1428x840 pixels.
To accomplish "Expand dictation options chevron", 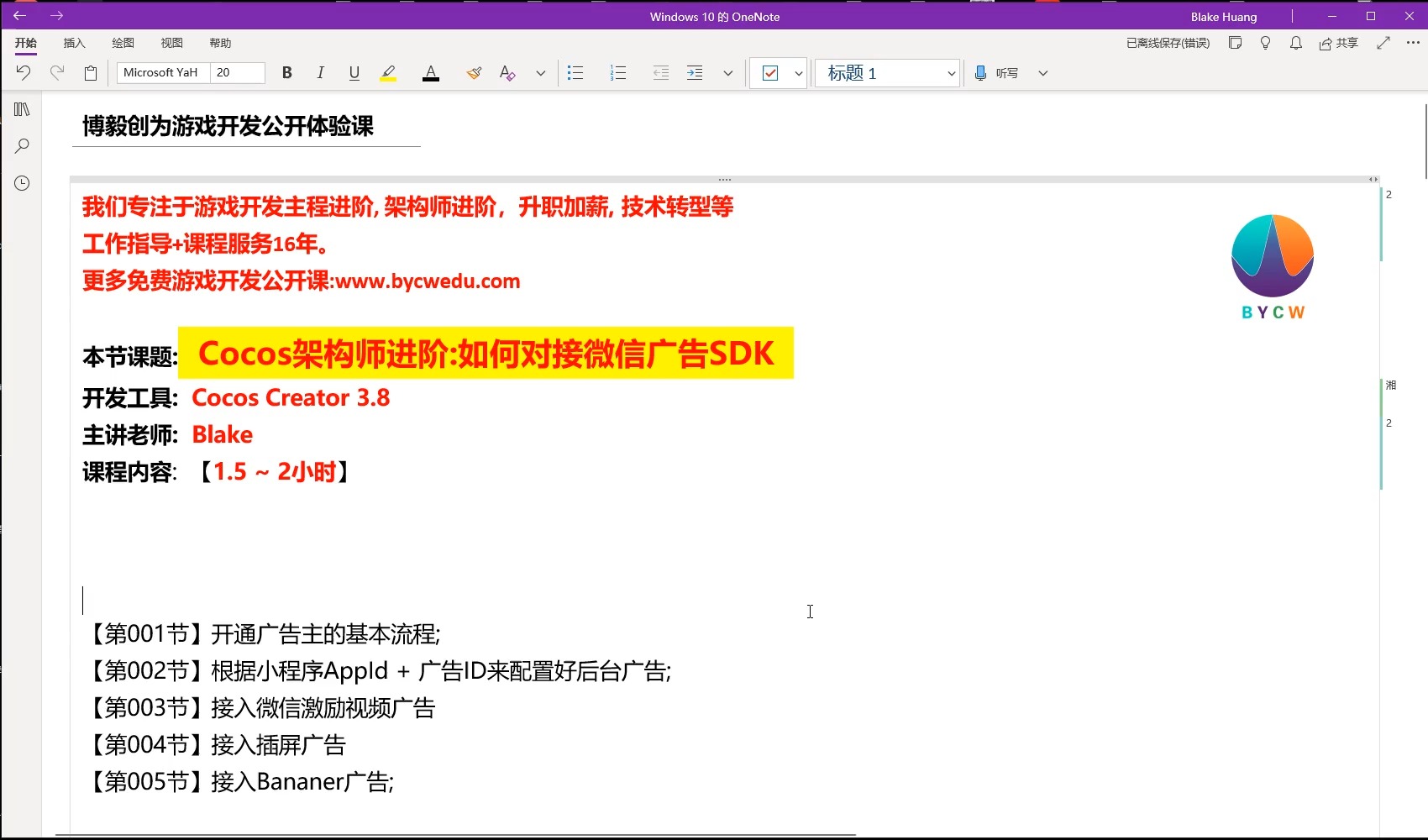I will pos(1043,73).
